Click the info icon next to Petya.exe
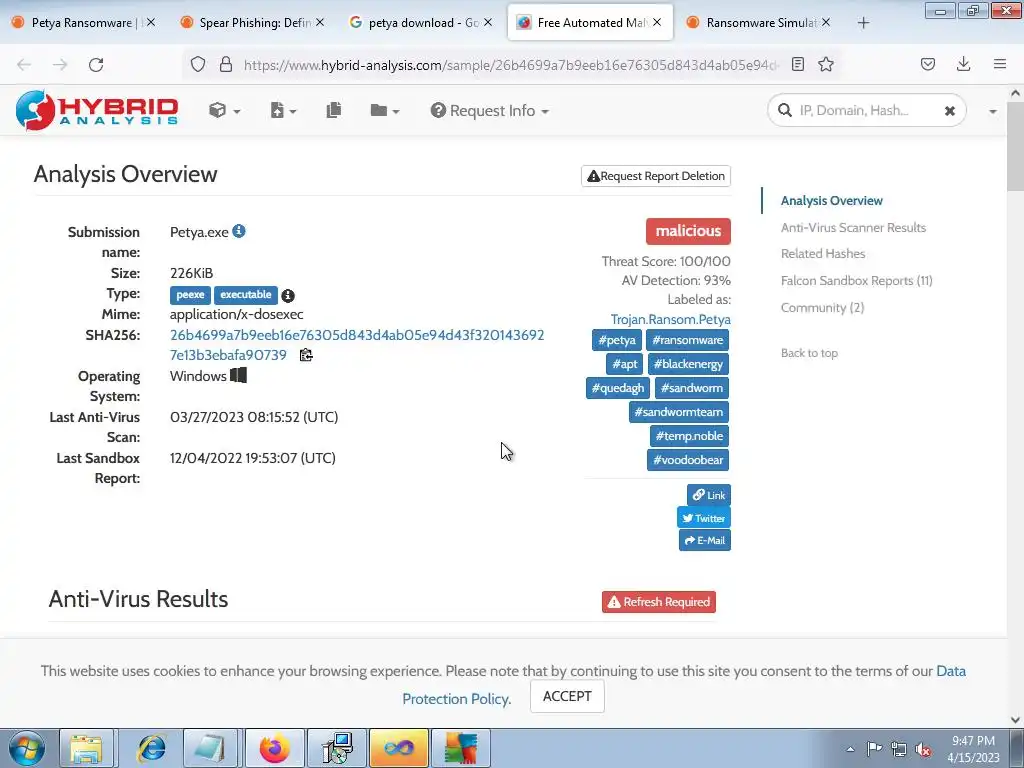Screen dimensions: 1024x768 239,231
